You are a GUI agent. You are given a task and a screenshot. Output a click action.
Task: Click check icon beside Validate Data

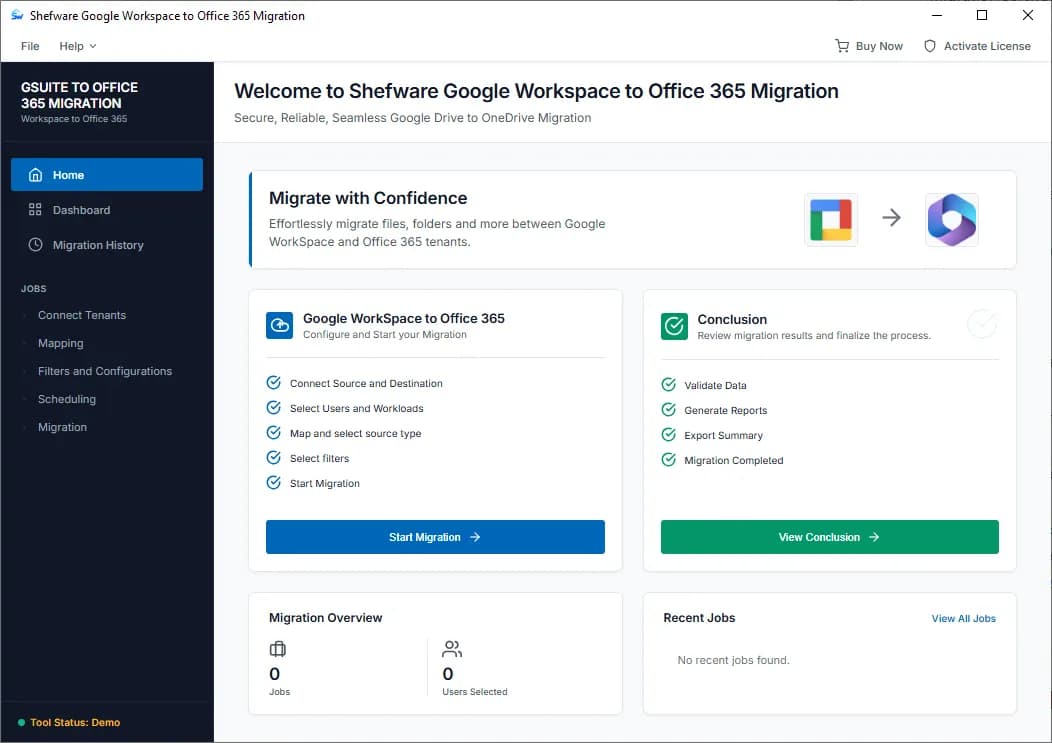(x=668, y=385)
